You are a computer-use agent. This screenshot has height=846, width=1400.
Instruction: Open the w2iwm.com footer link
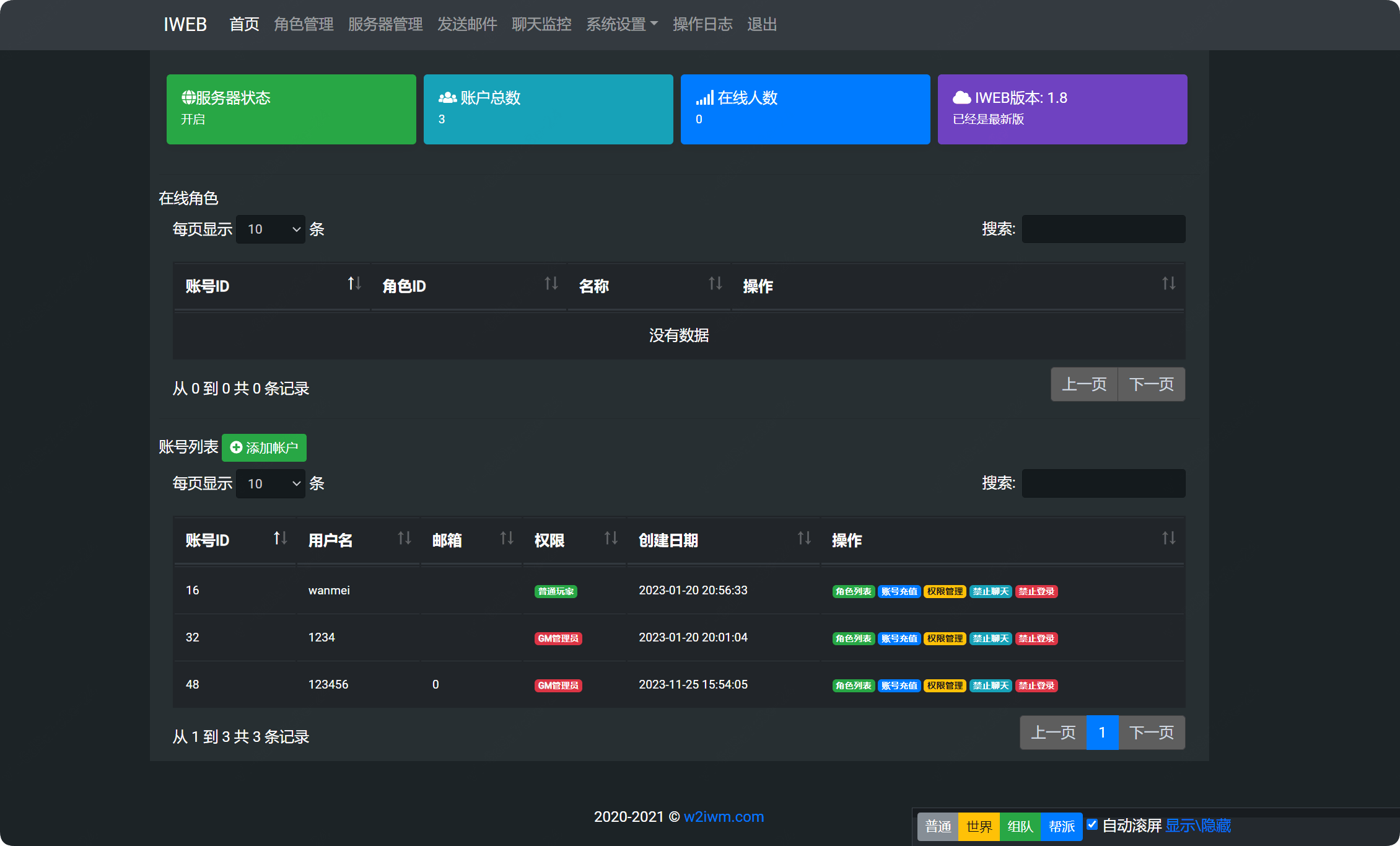tap(724, 817)
